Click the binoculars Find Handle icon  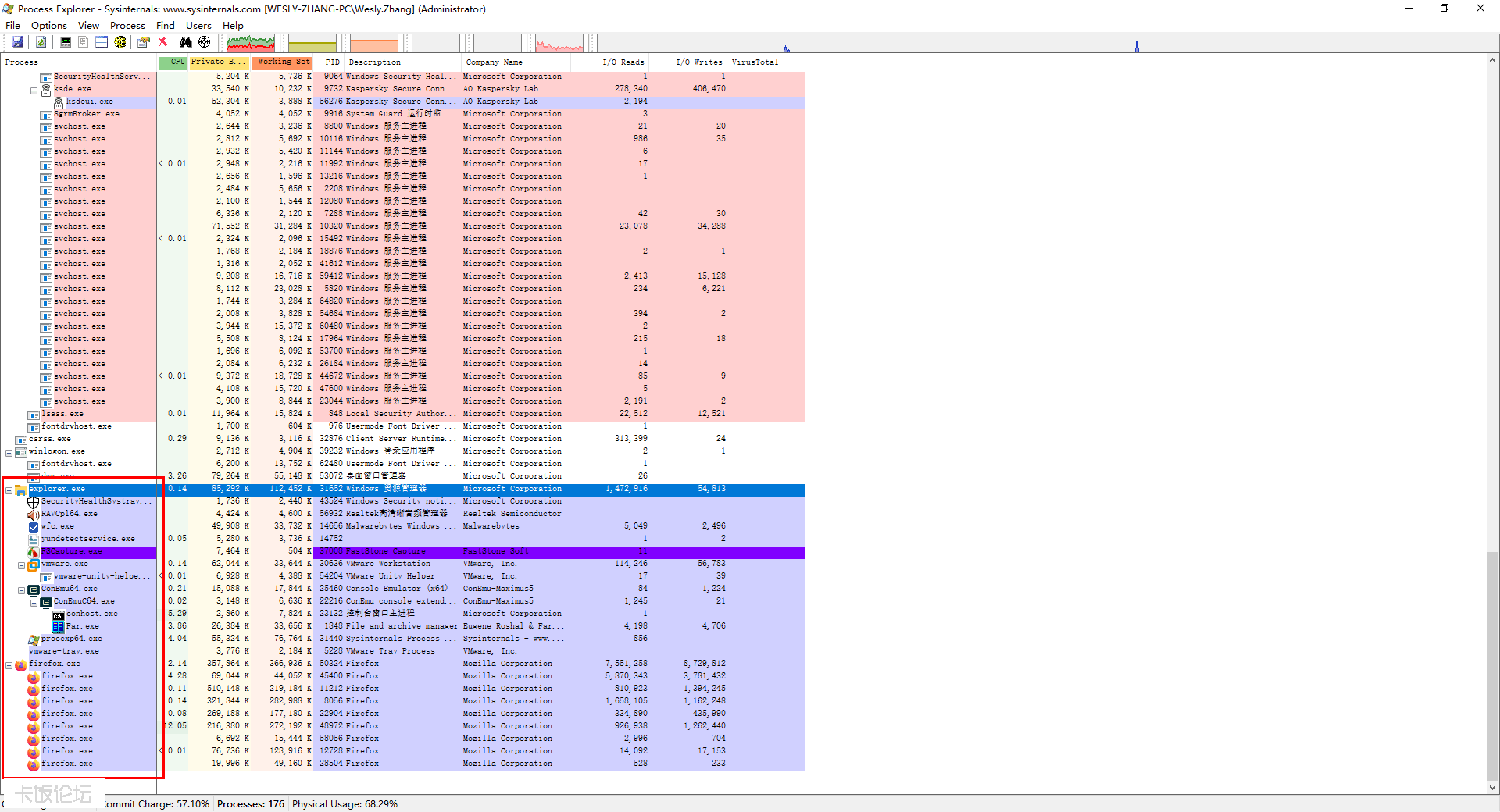coord(186,42)
